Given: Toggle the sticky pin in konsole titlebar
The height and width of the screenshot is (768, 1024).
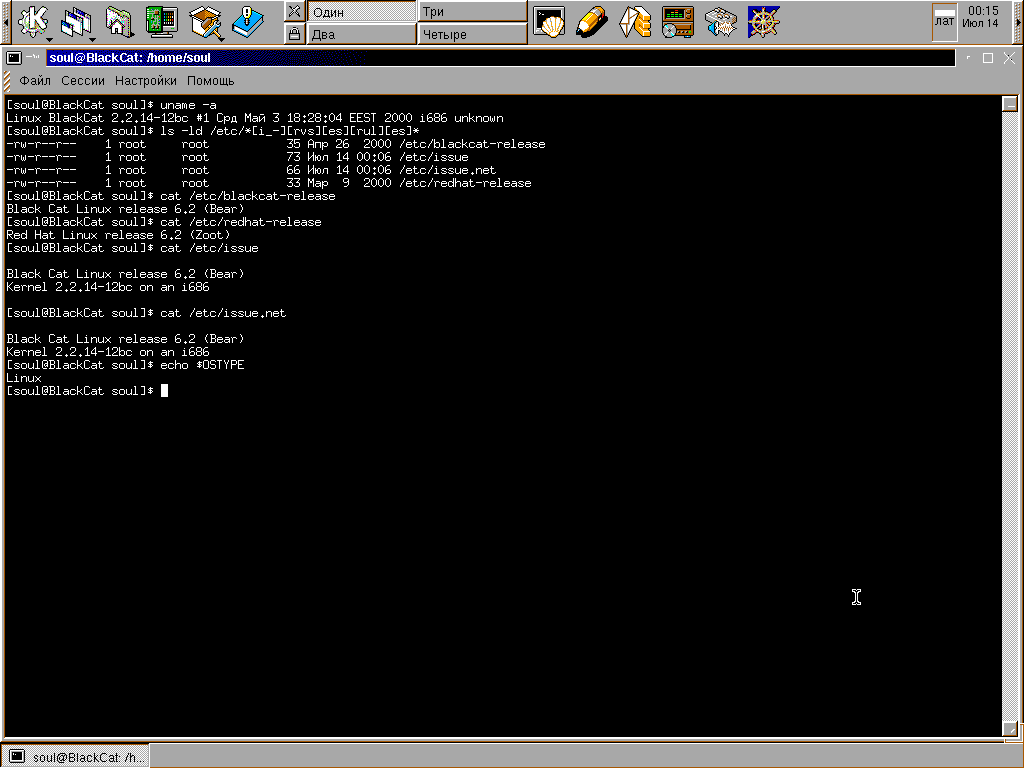Looking at the screenshot, I should 33,57.
